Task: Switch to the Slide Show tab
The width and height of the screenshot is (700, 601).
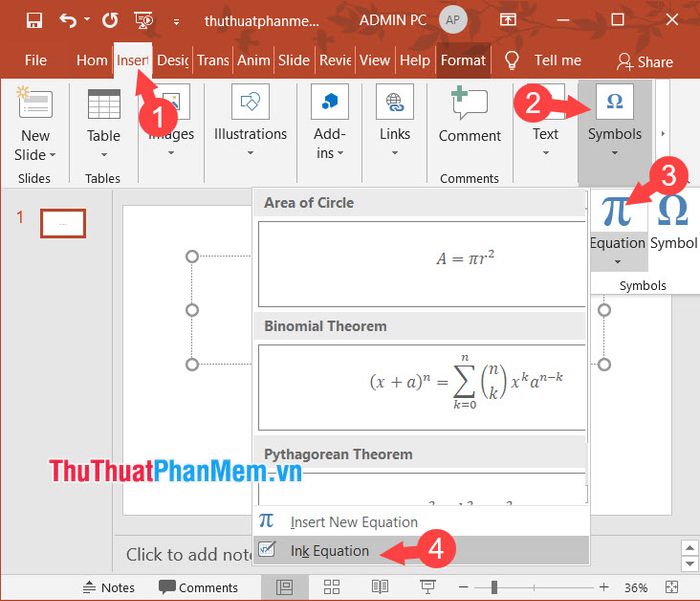Action: pos(294,60)
